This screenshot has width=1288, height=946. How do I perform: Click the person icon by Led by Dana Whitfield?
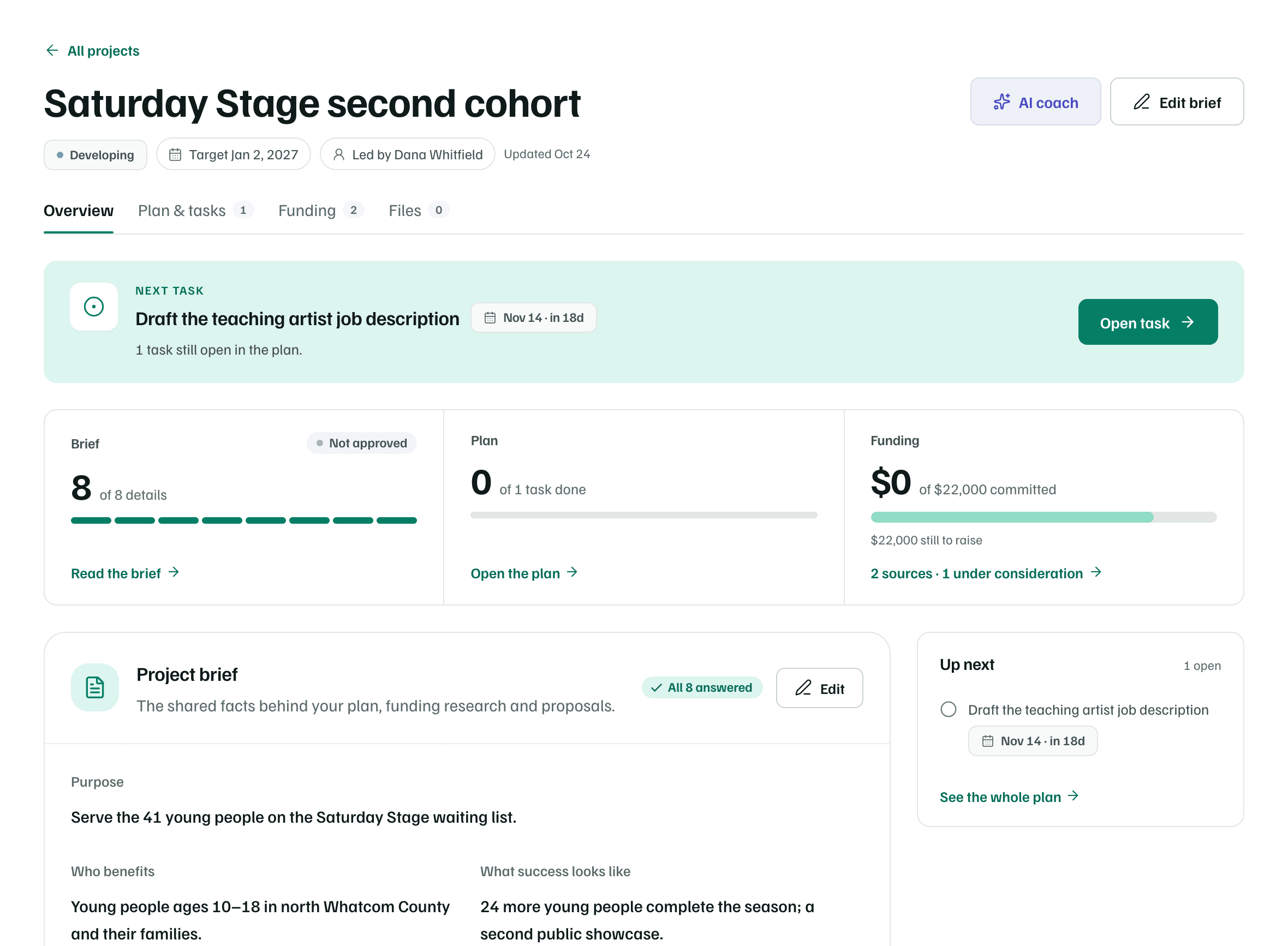pyautogui.click(x=338, y=154)
